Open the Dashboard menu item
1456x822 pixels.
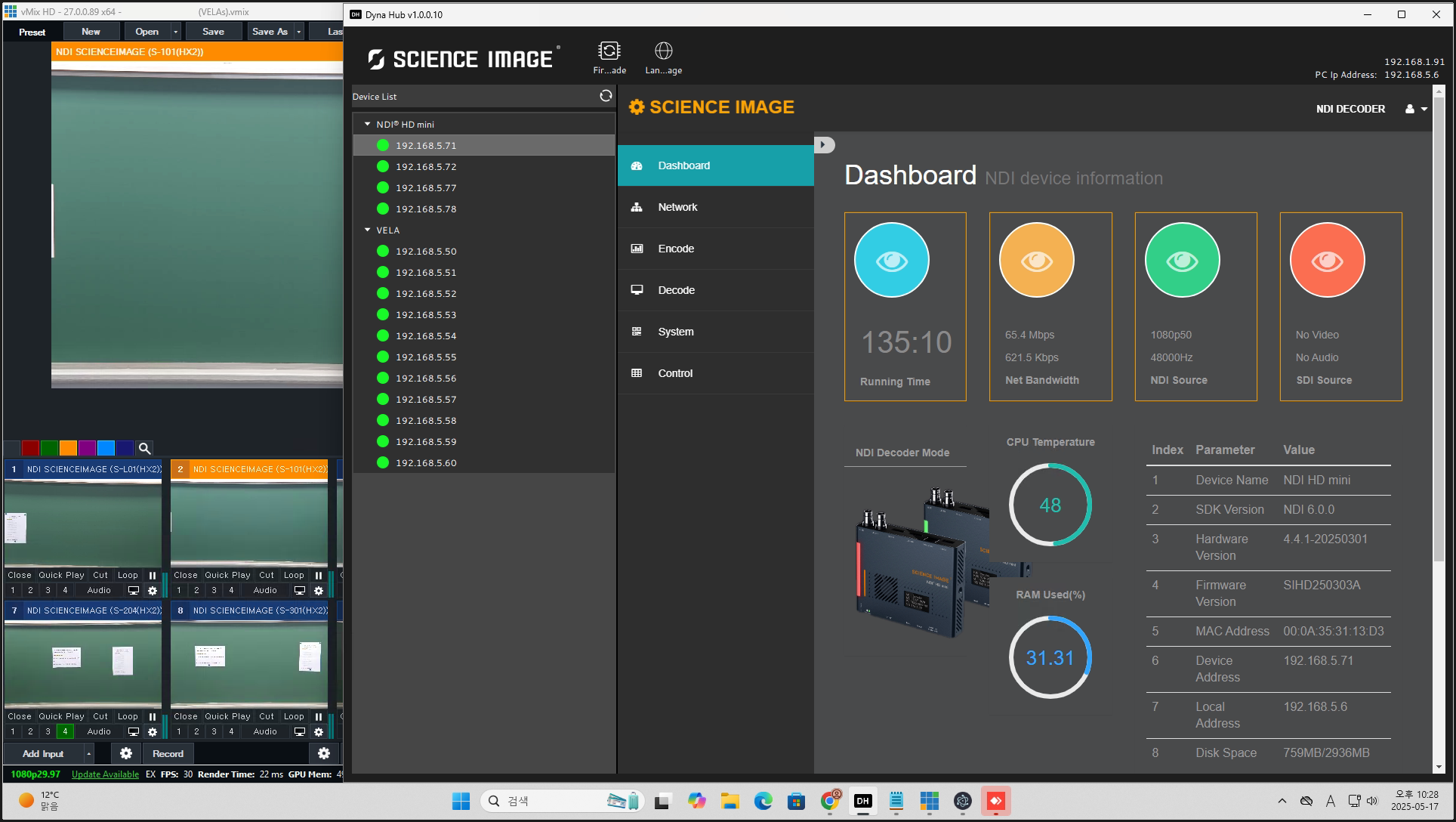pos(716,165)
